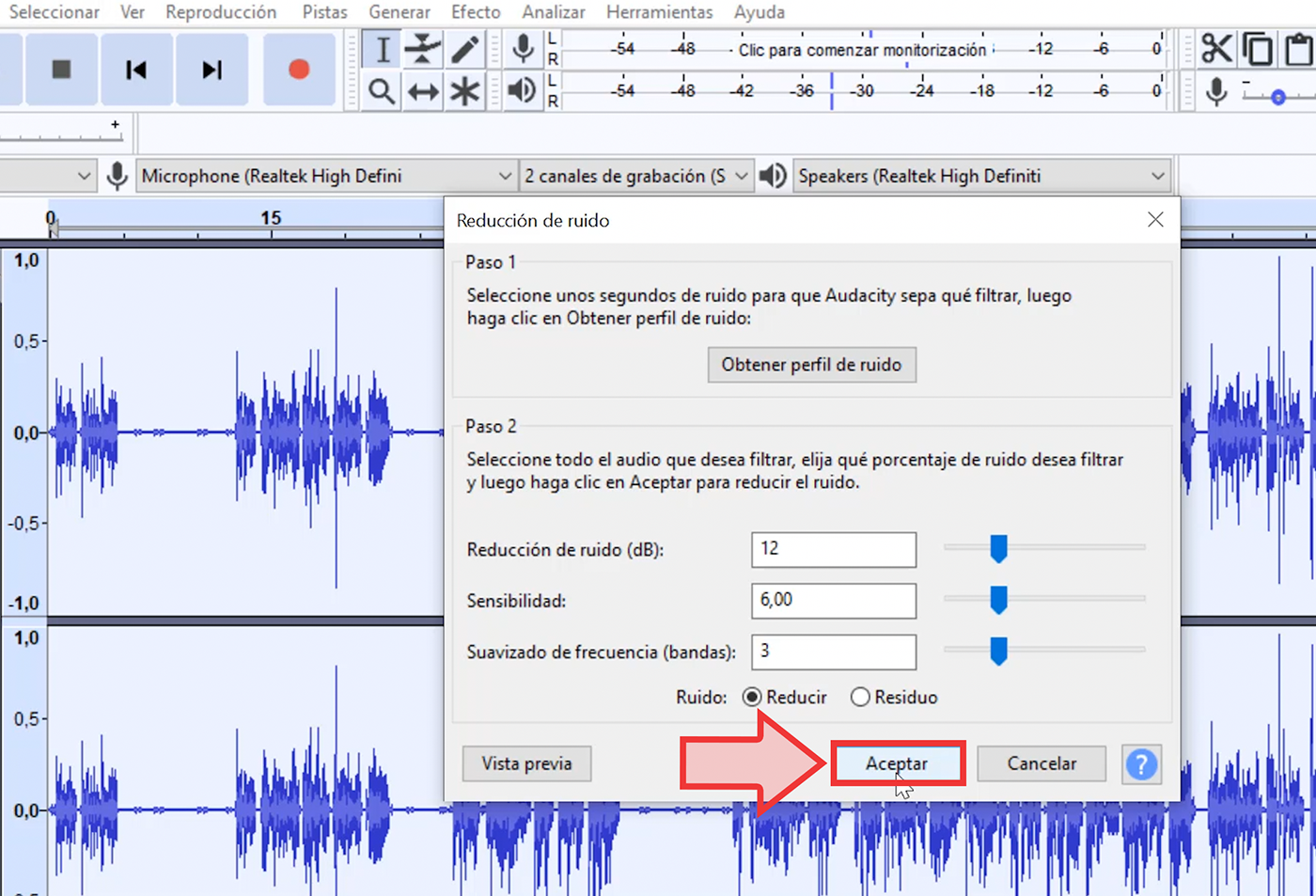Select the Zoom magnifier tool
The height and width of the screenshot is (896, 1316).
382,91
